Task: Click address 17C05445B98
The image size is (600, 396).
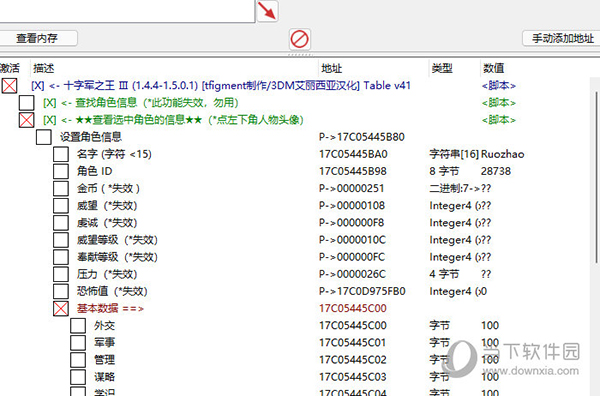Action: [353, 171]
